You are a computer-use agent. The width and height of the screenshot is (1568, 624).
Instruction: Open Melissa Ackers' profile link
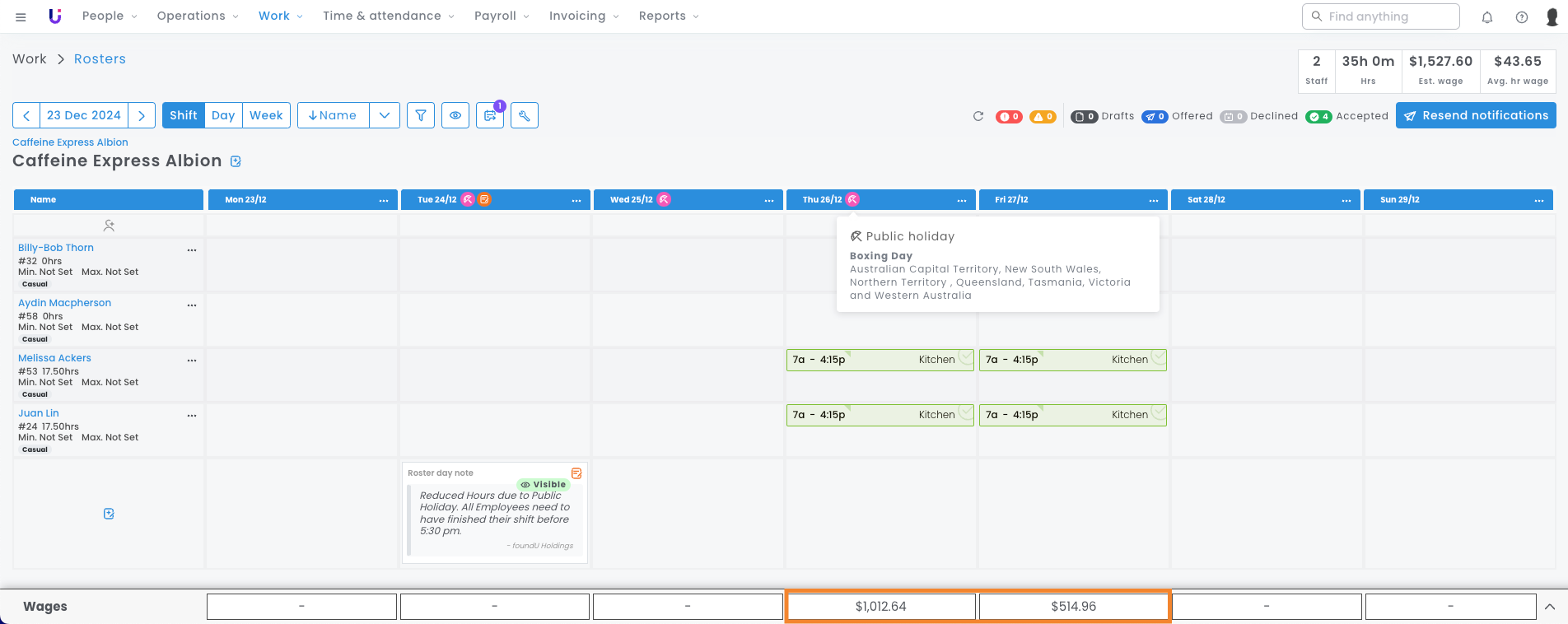click(54, 358)
